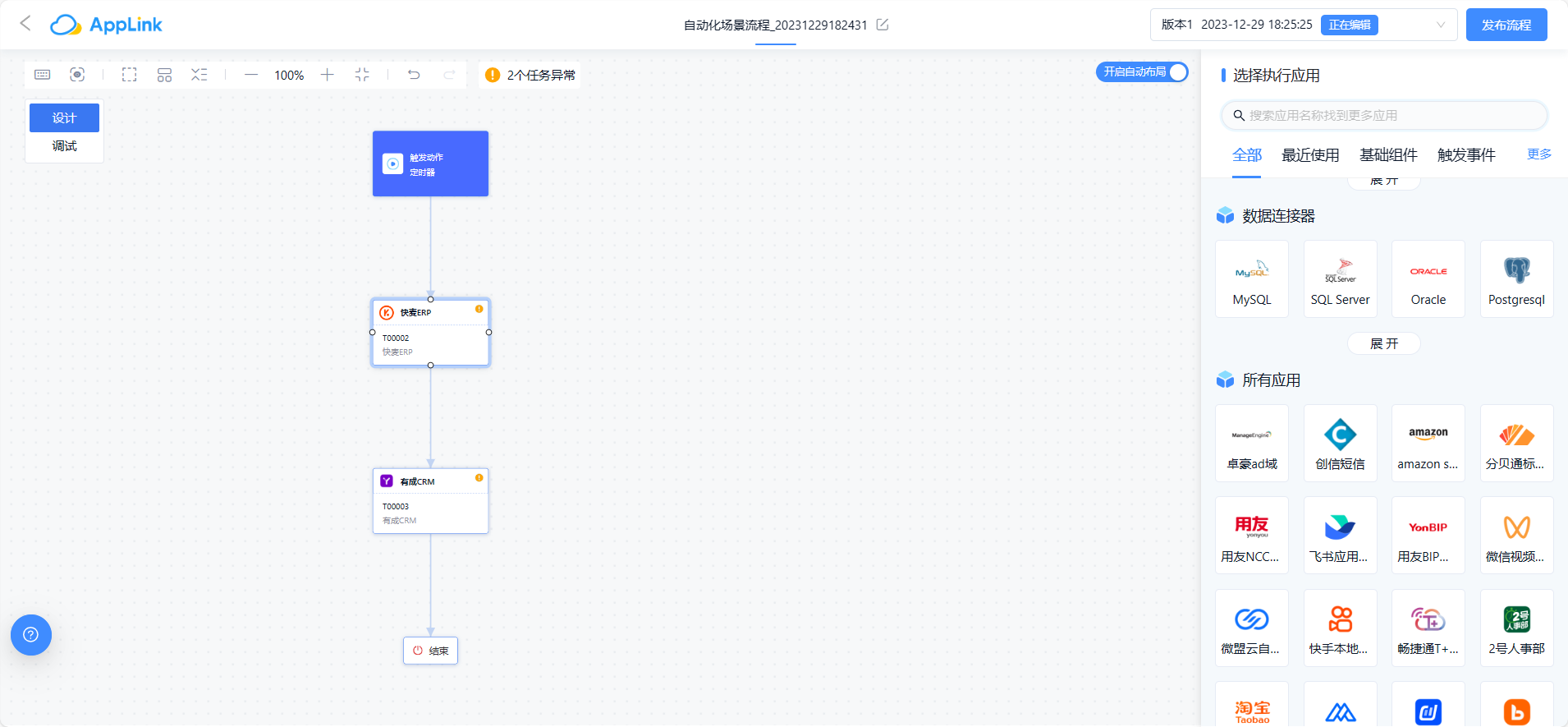
Task: Select the 全部 tab
Action: coord(1246,155)
